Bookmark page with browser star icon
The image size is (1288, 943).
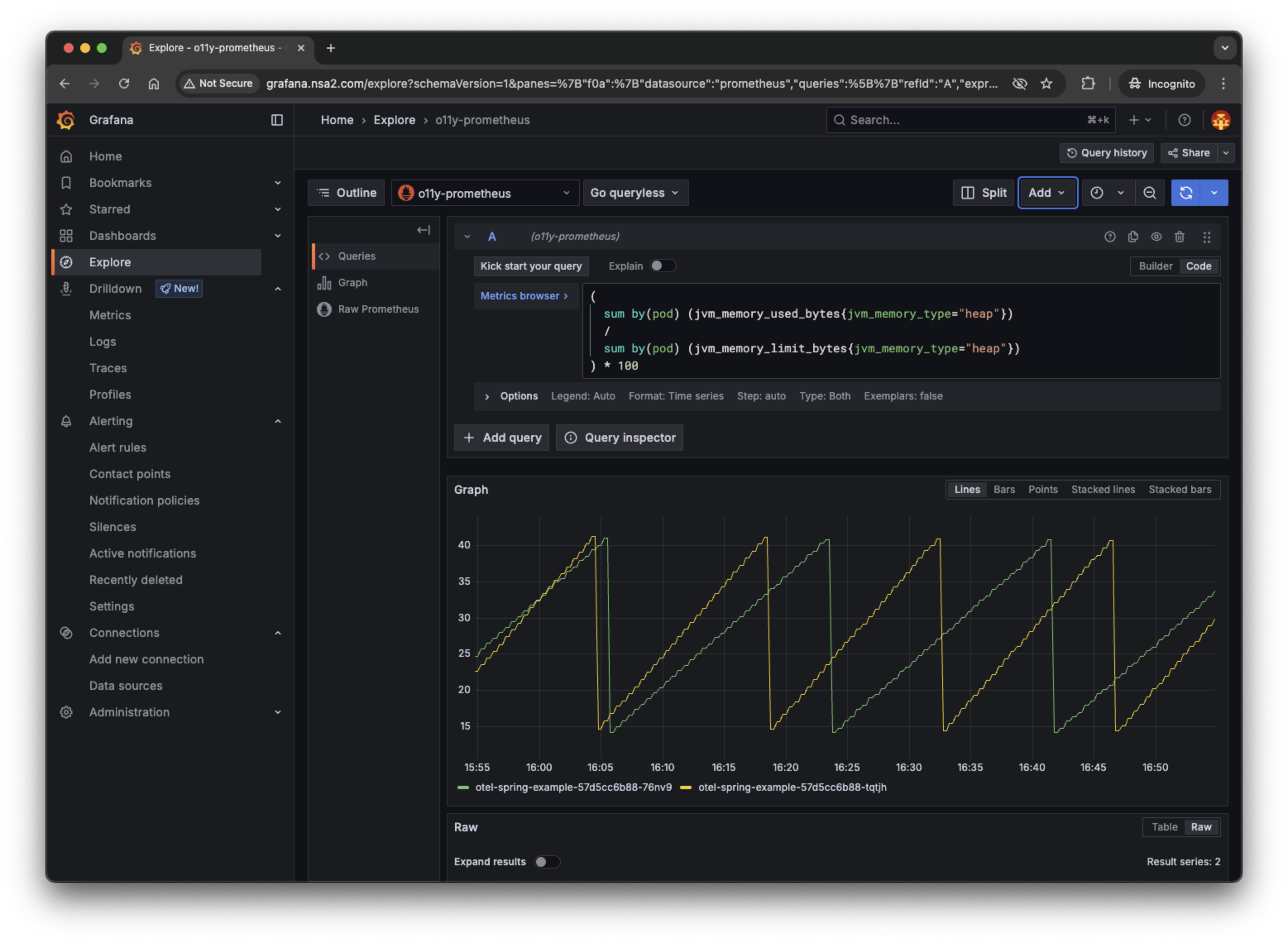click(x=1046, y=84)
